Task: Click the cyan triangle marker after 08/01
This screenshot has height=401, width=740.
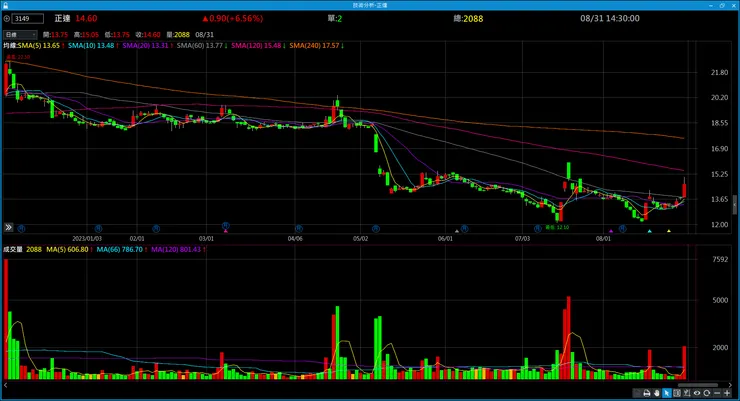Action: coord(649,231)
